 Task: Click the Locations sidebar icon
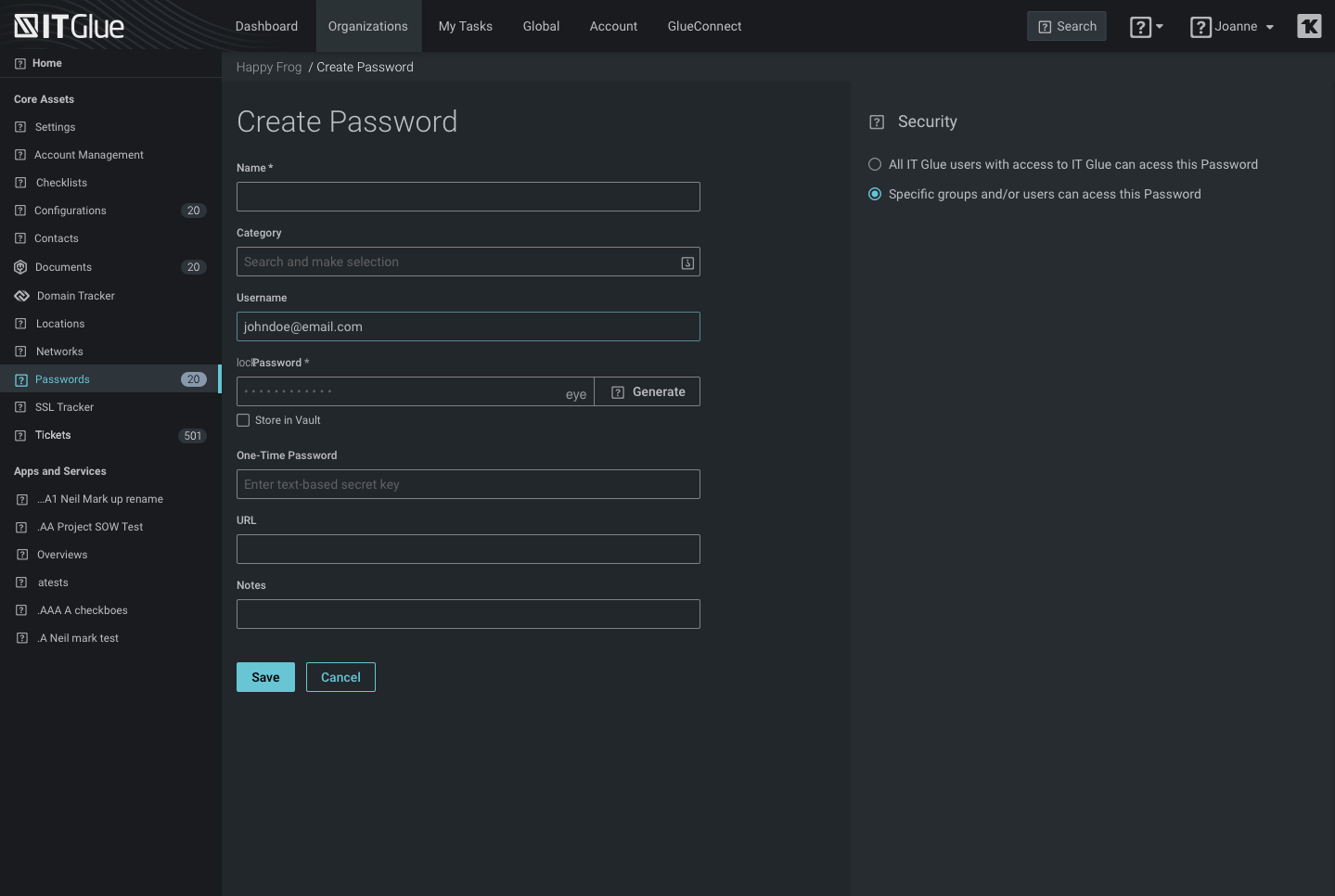pos(20,324)
